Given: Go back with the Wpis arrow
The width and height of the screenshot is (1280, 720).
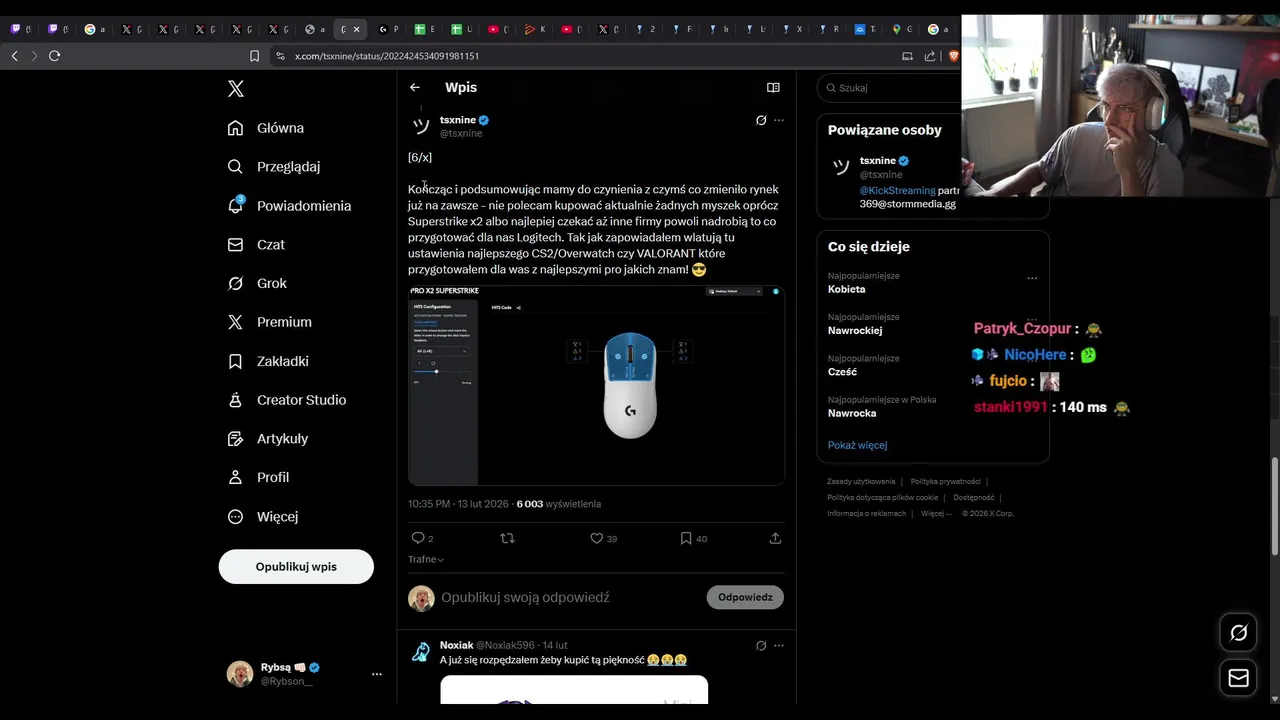Looking at the screenshot, I should (415, 88).
